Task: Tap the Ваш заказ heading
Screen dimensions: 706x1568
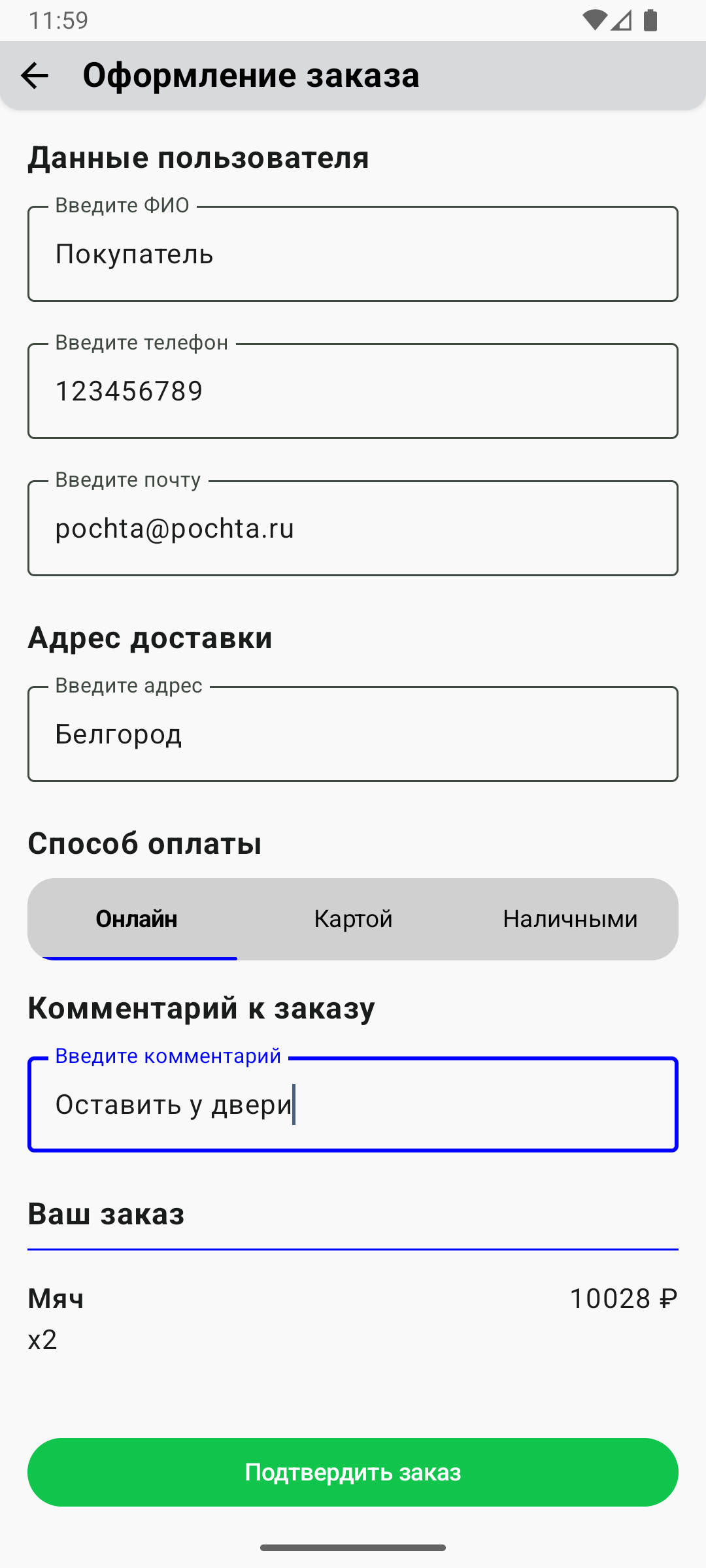Action: (106, 1214)
